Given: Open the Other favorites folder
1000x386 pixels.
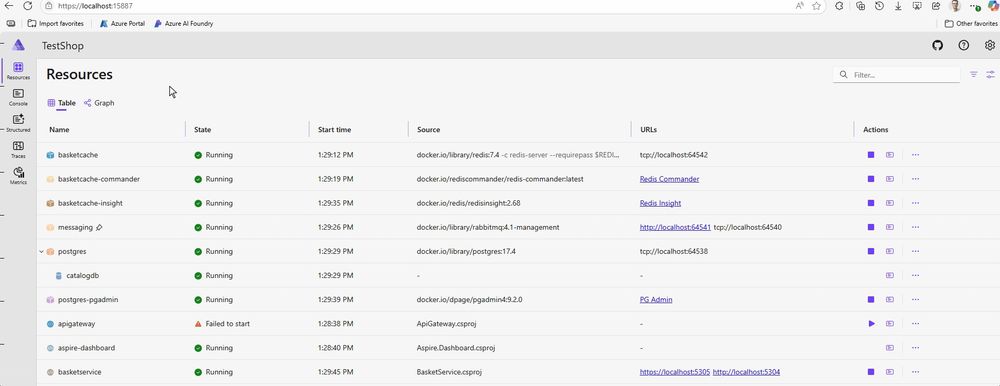Looking at the screenshot, I should pos(971,24).
